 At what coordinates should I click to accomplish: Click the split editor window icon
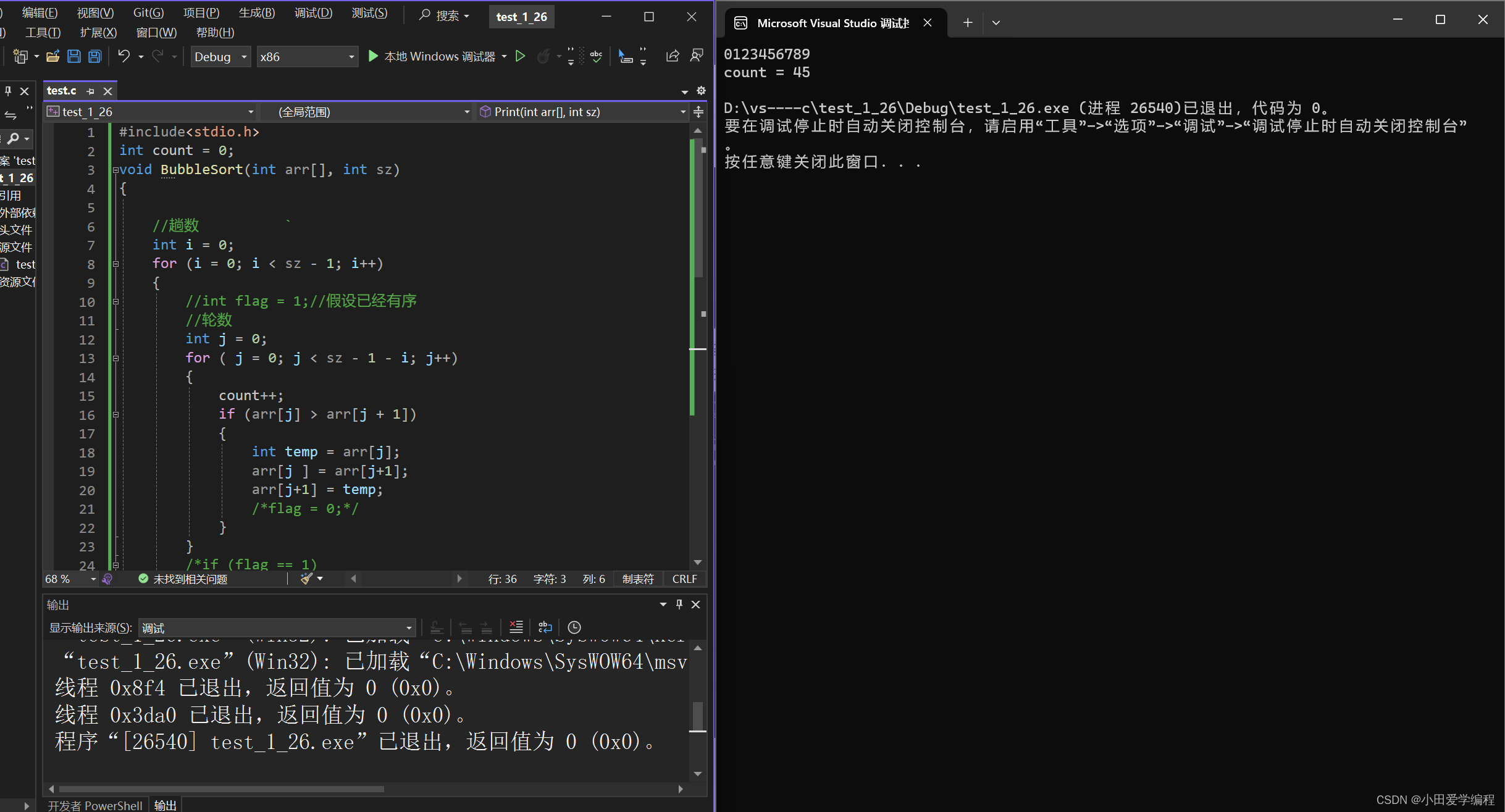pos(698,112)
